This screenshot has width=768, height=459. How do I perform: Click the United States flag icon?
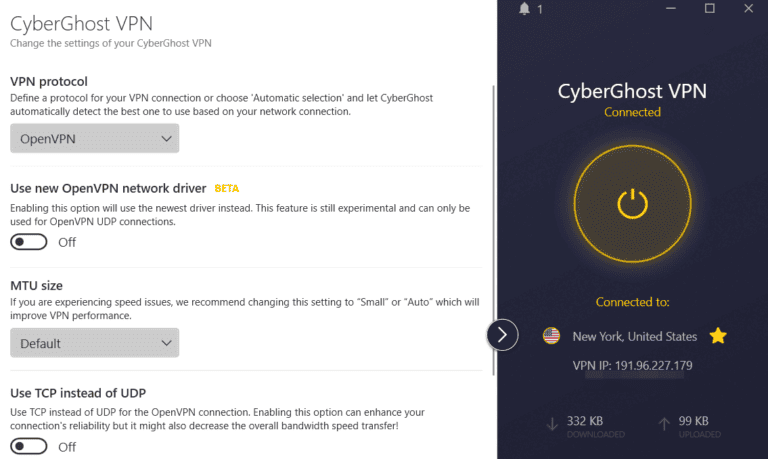click(551, 336)
